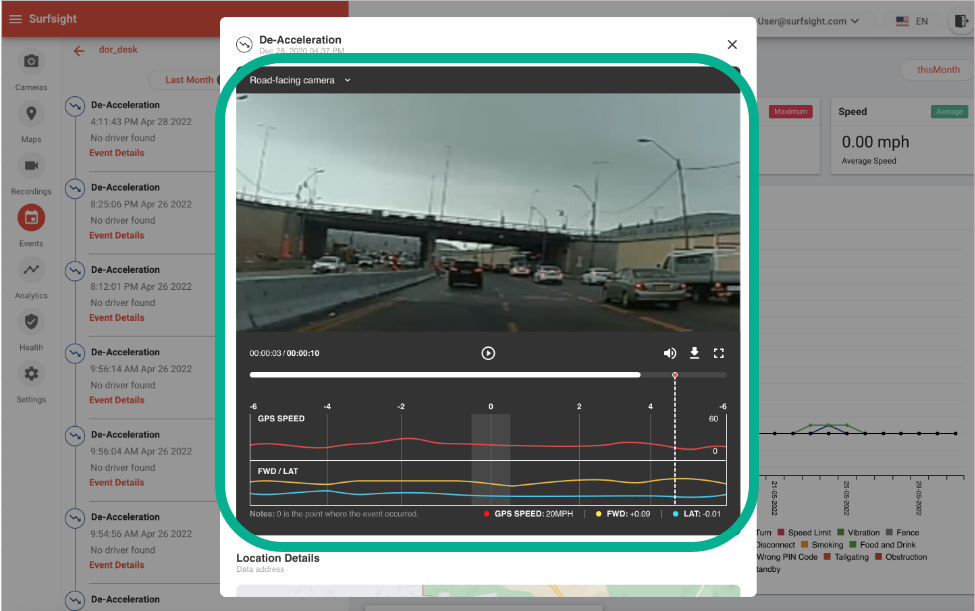Toggle the Wrong PIN Code legend entry
Image resolution: width=975 pixels, height=611 pixels.
[x=787, y=558]
